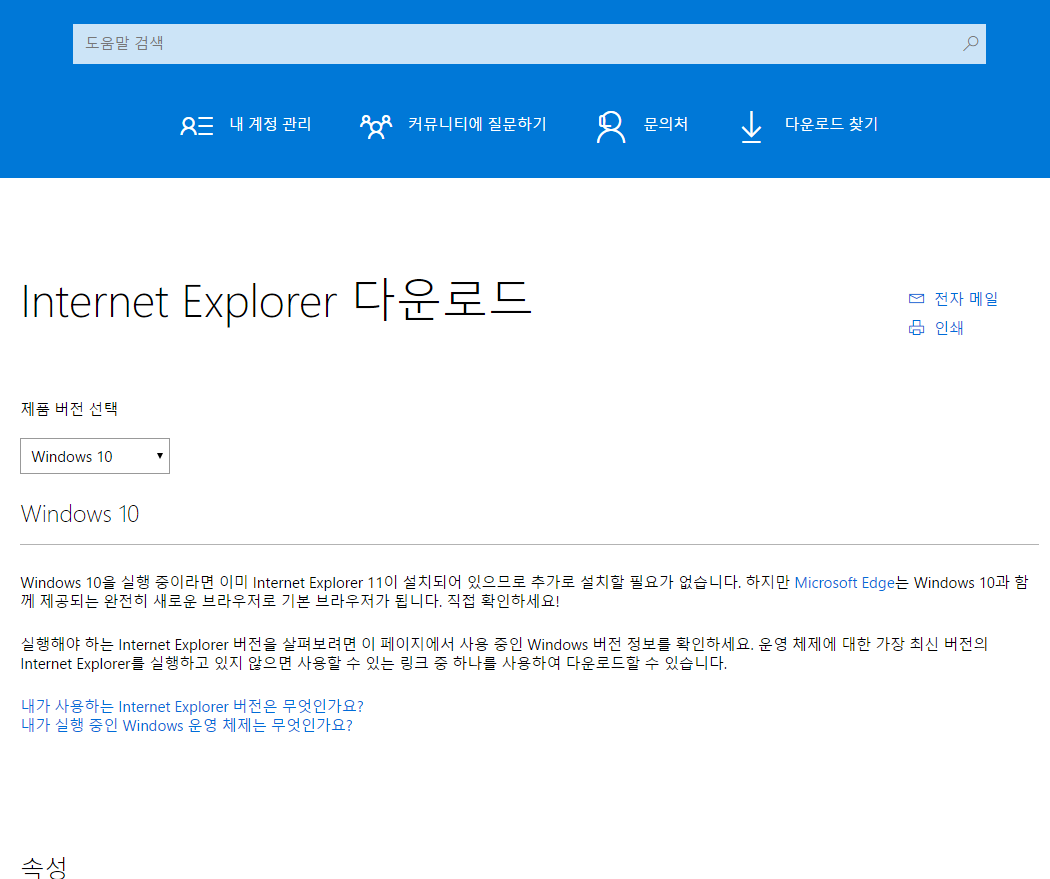Click the 속성 heading at bottom

point(44,868)
